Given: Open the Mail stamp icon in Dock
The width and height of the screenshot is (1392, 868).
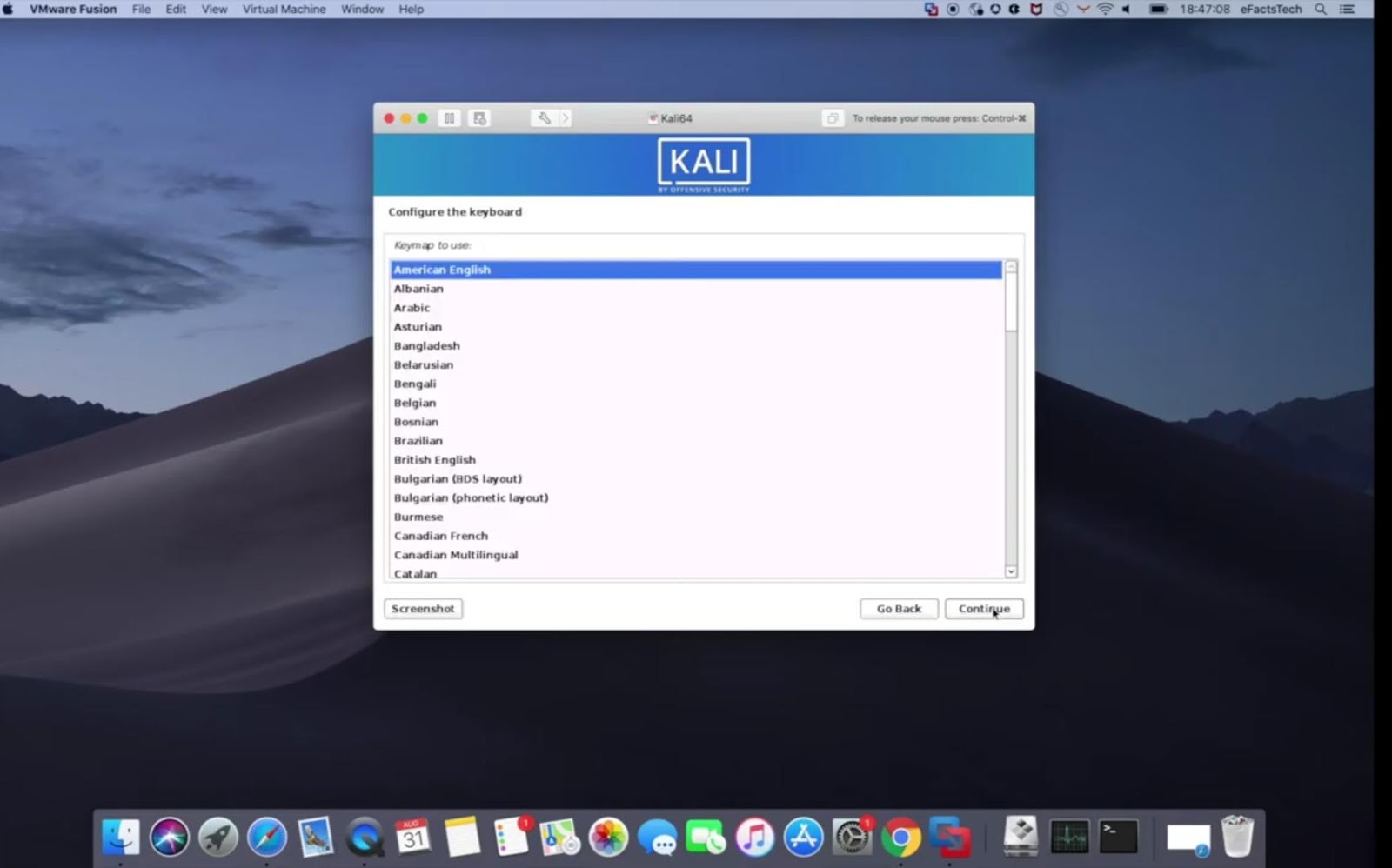Looking at the screenshot, I should click(x=316, y=838).
